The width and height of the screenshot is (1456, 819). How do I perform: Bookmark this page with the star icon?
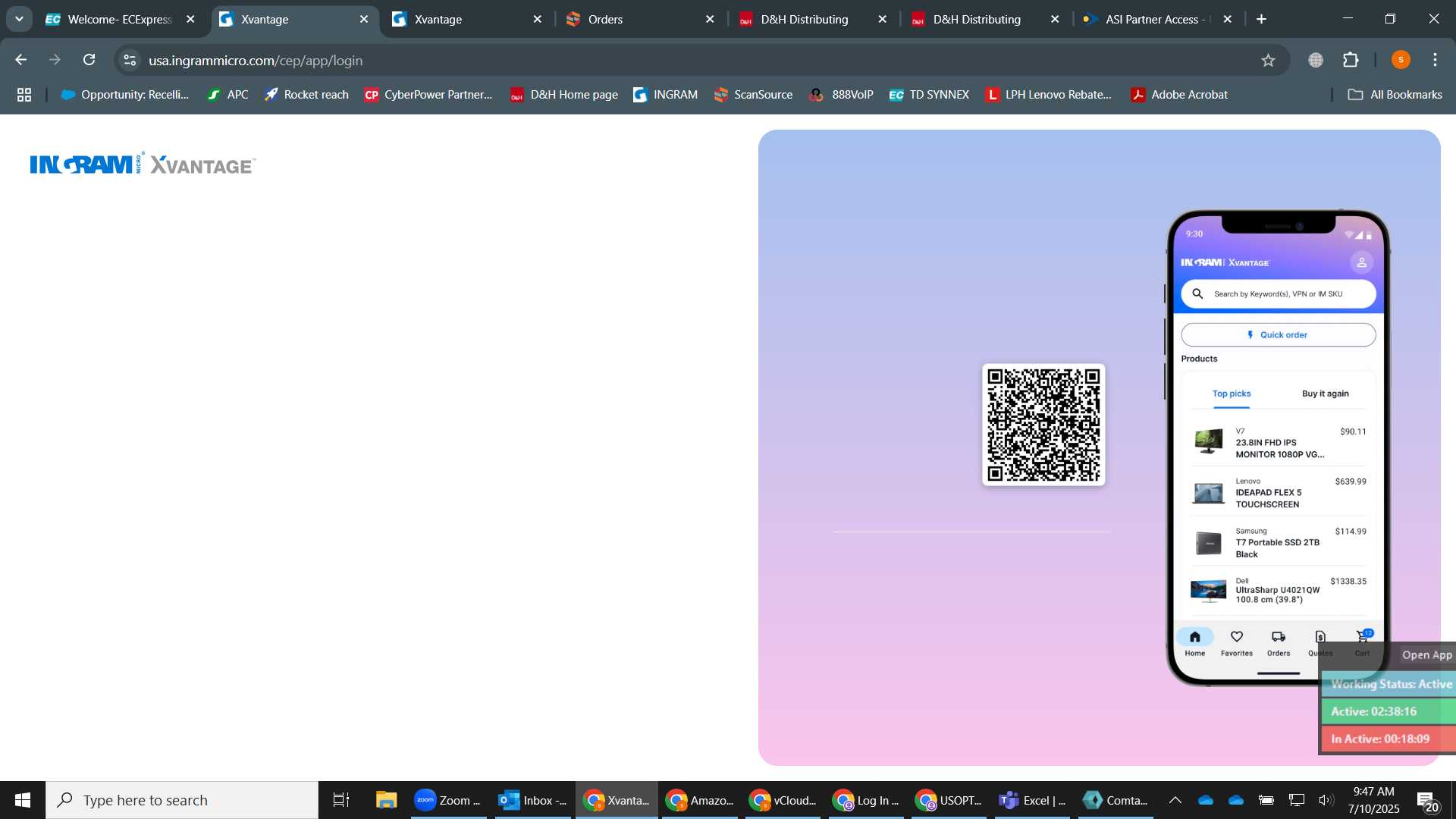coord(1268,60)
